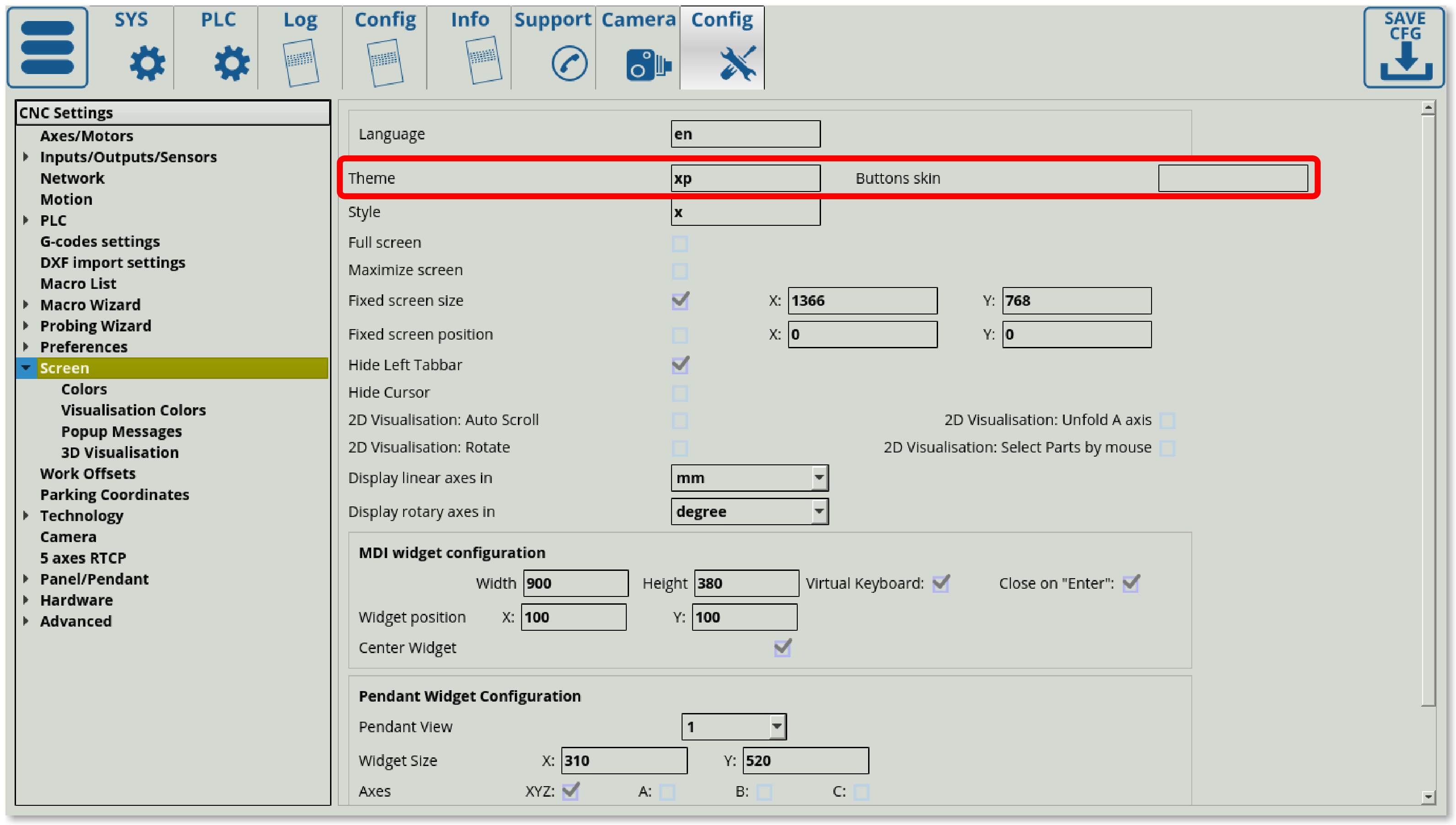Enable the Full screen checkbox
Viewport: 1456px width, 825px height.
[x=680, y=244]
